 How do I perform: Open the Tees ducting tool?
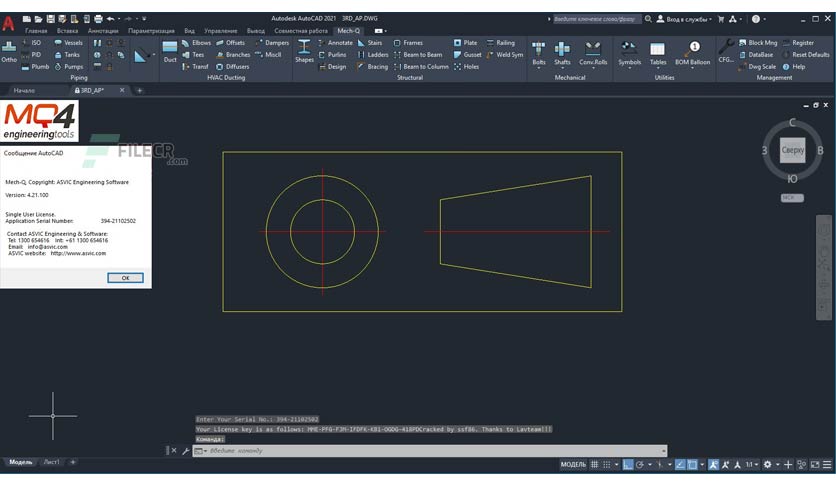(x=193, y=55)
